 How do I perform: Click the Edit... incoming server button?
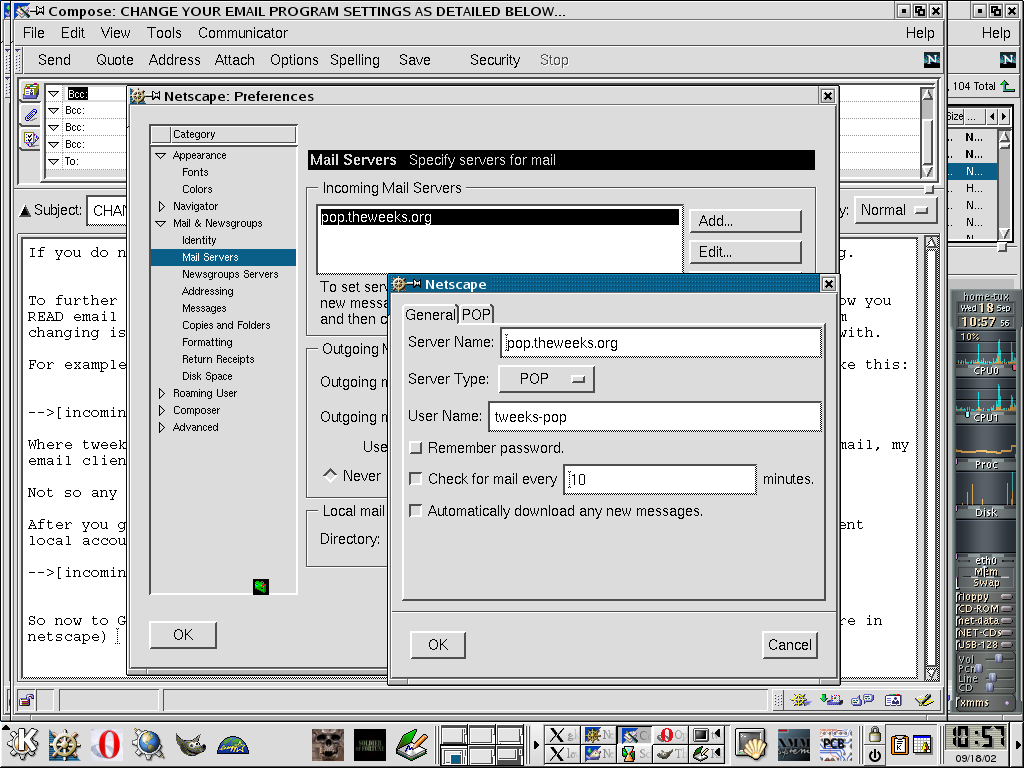tap(745, 251)
